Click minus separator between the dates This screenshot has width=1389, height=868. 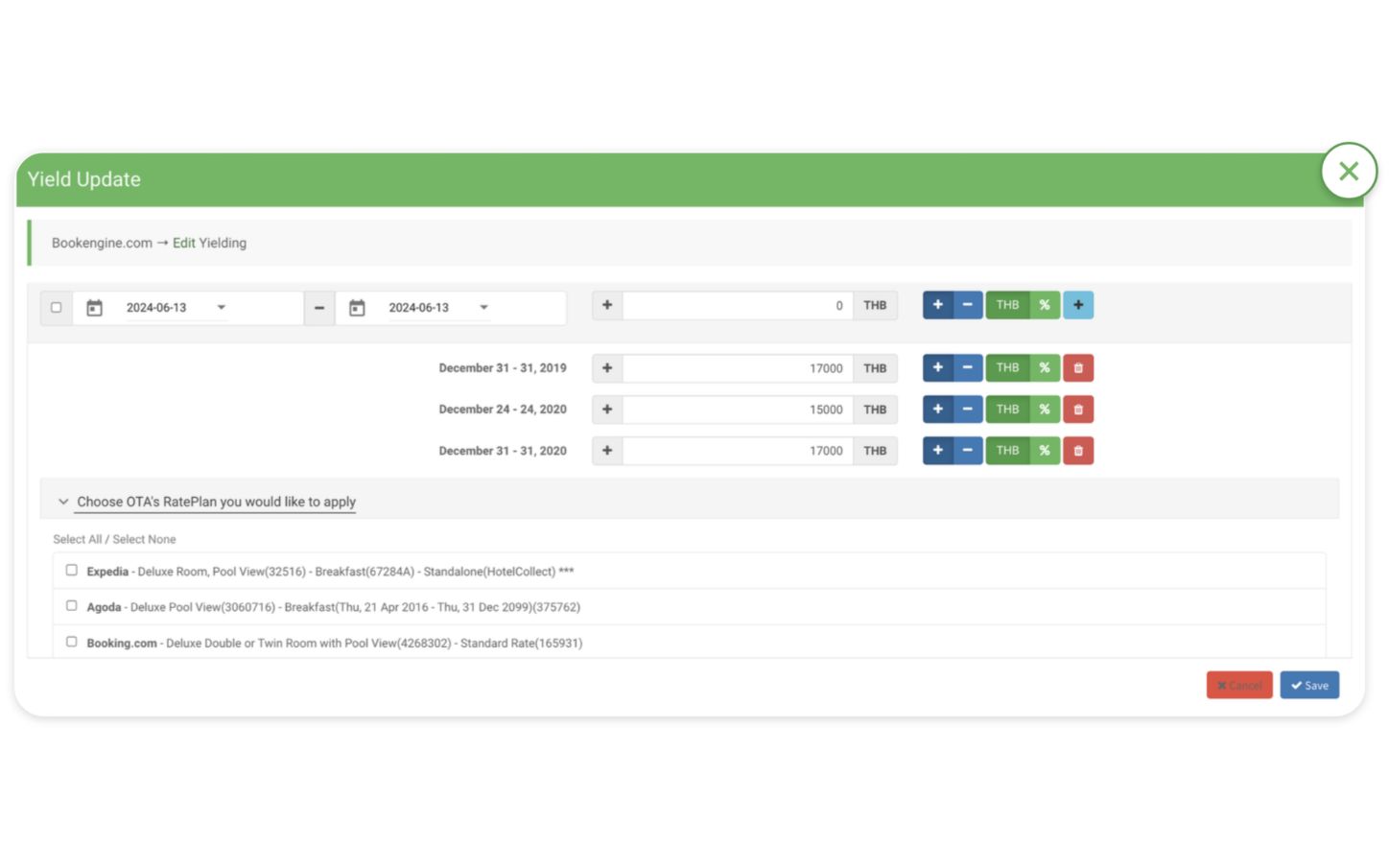point(319,308)
